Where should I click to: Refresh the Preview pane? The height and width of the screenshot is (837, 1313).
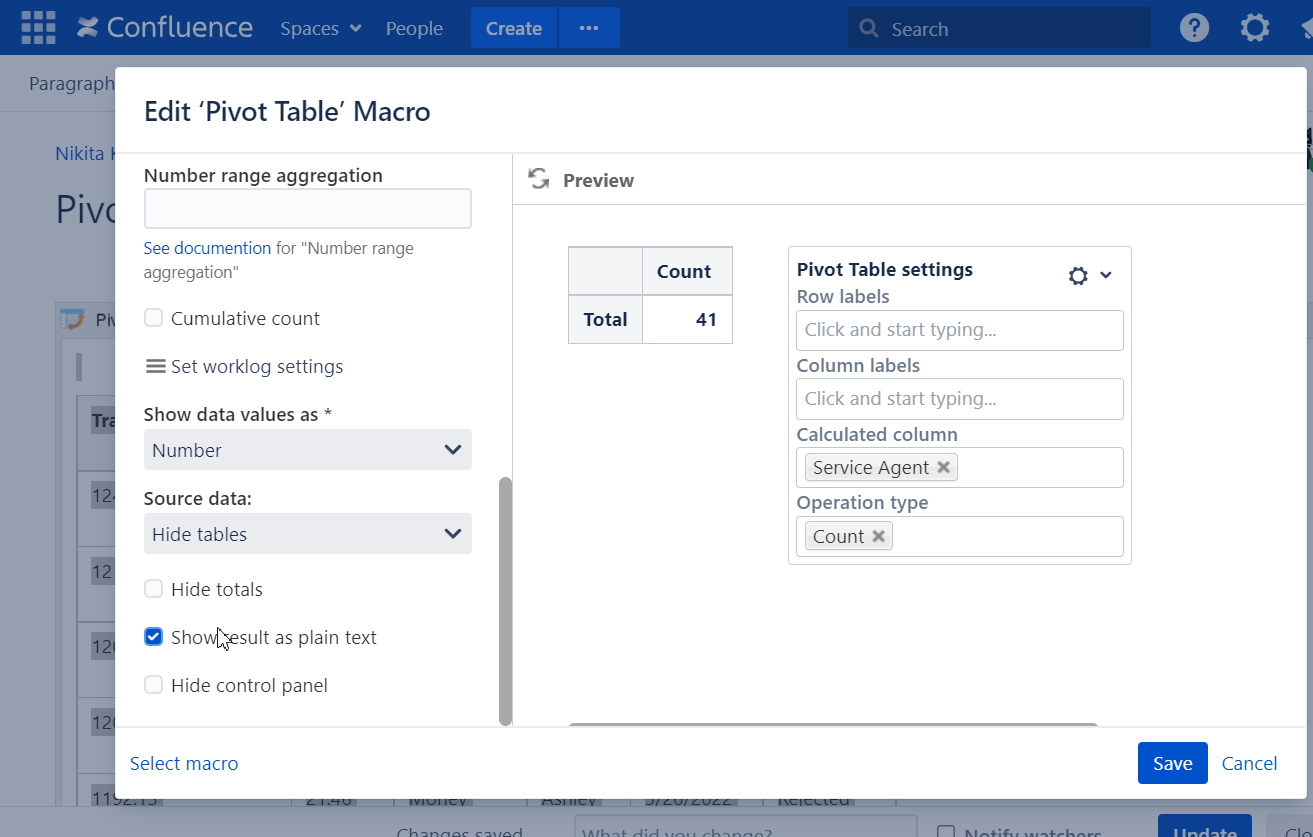pyautogui.click(x=538, y=179)
